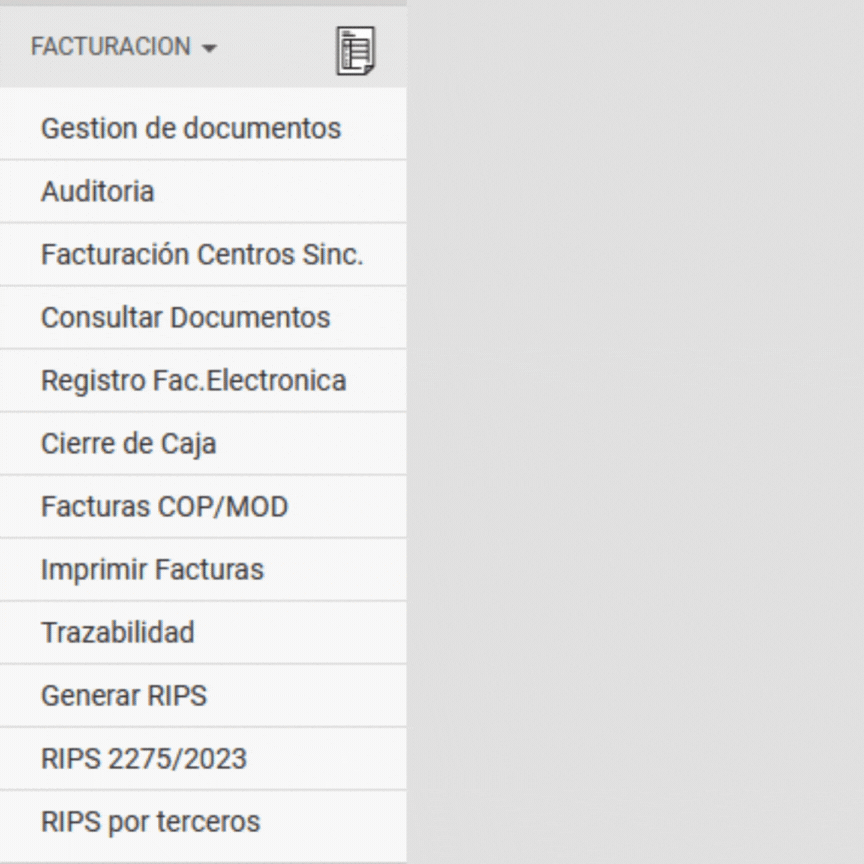Viewport: 864px width, 864px height.
Task: Click the FACTURACION dropdown label
Action: click(x=110, y=47)
